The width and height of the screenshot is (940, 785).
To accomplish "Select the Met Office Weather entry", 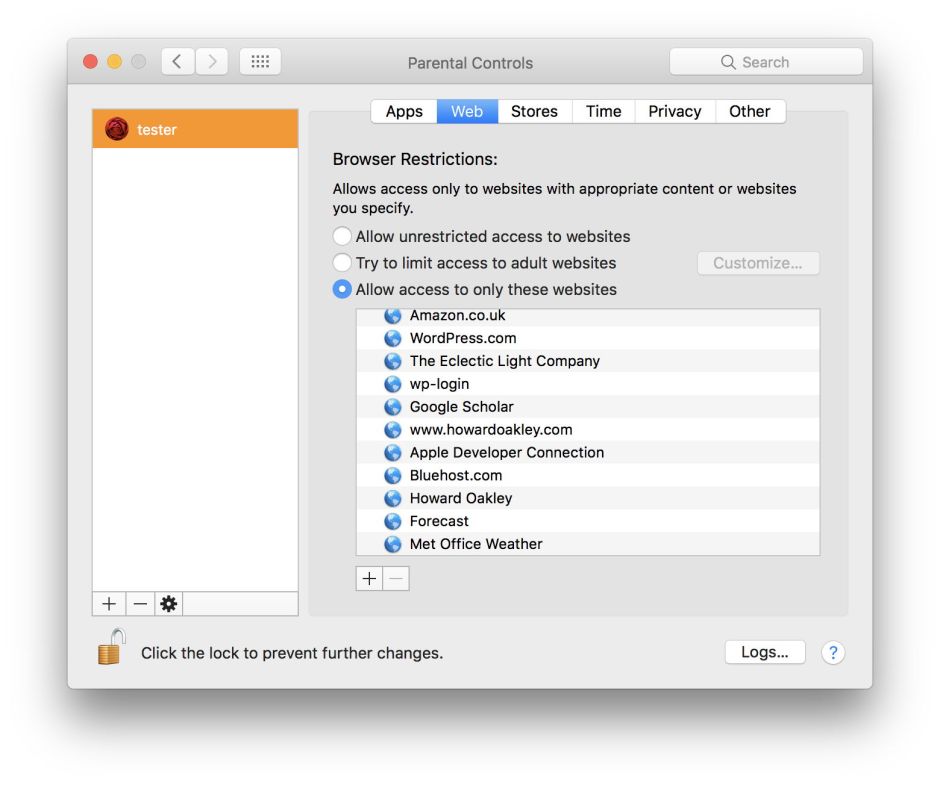I will coord(476,544).
